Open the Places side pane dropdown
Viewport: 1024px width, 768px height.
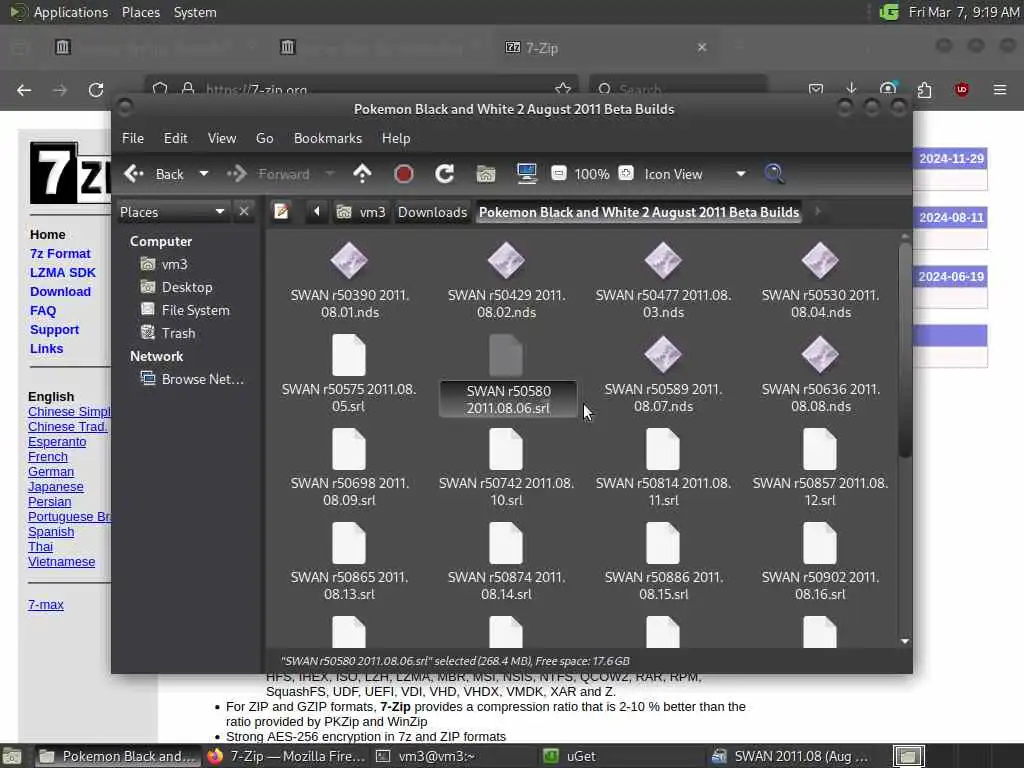[172, 212]
